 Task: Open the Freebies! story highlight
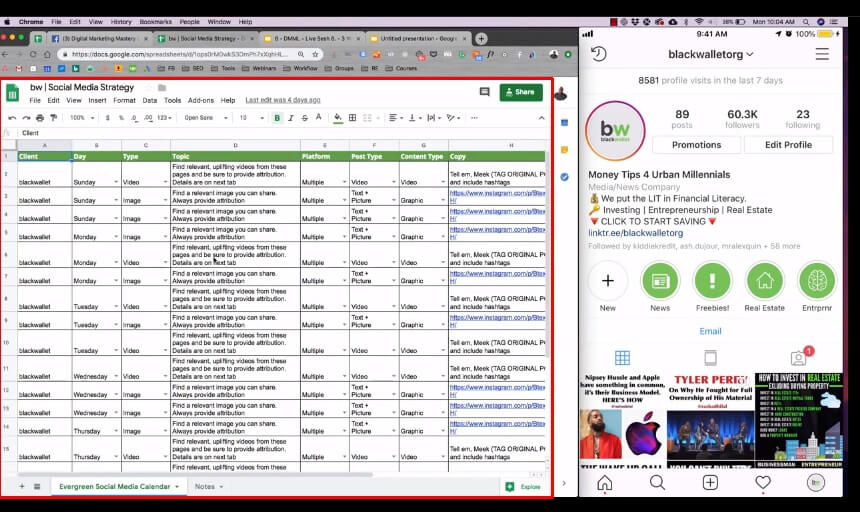click(x=712, y=281)
